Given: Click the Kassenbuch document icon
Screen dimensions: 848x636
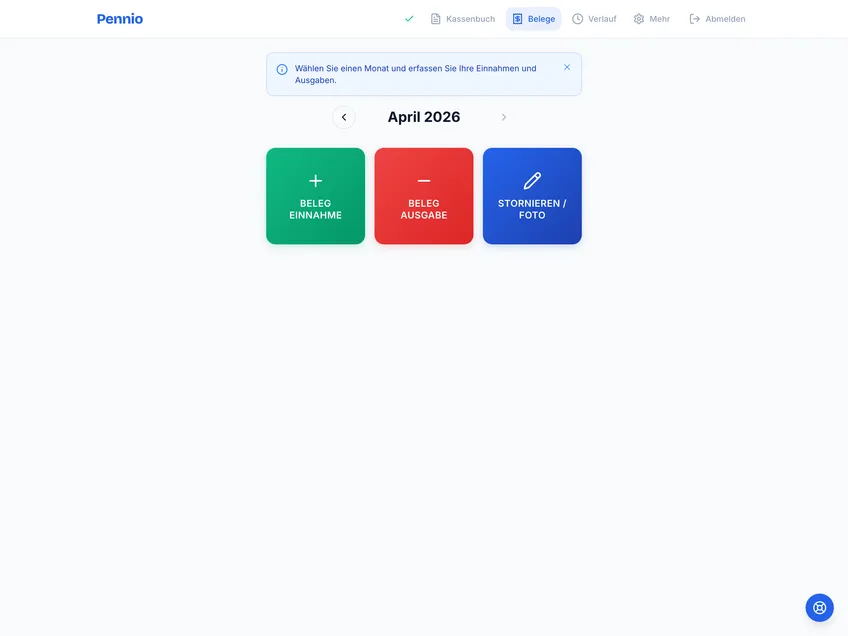Looking at the screenshot, I should click(436, 19).
